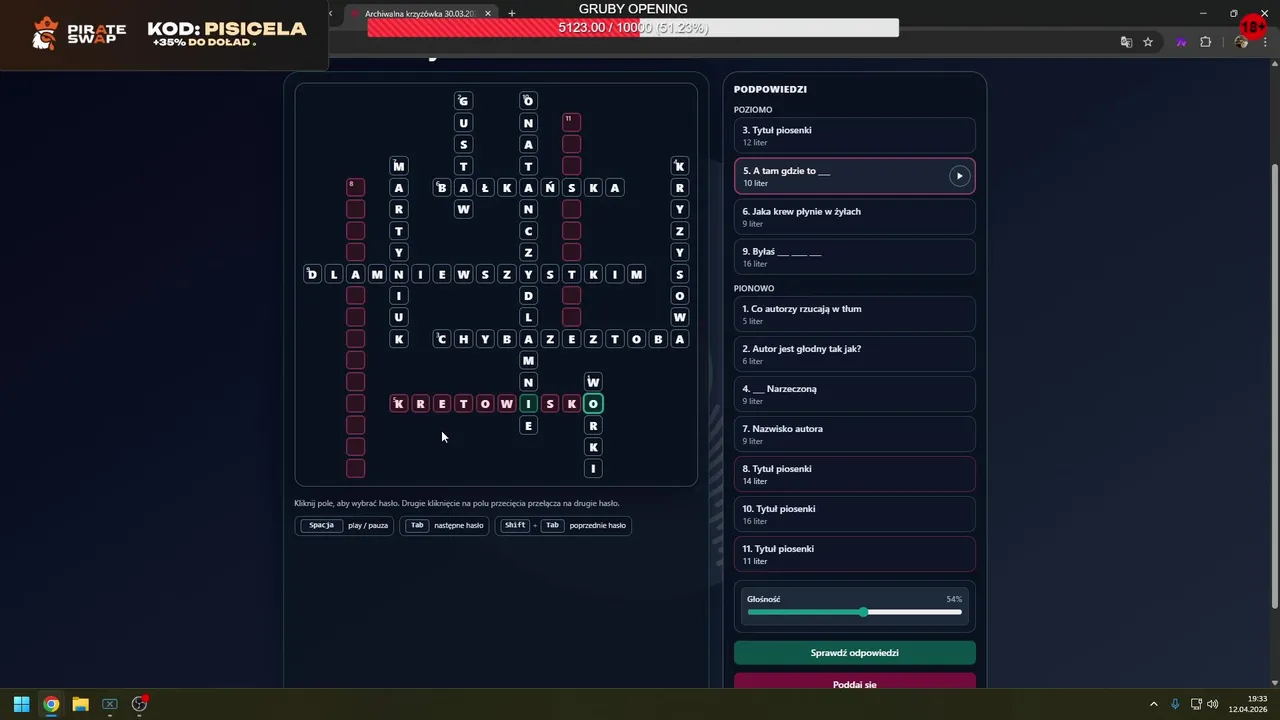Viewport: 1280px width, 720px height.
Task: Bookmark this page with the star icon
Action: pyautogui.click(x=1148, y=42)
